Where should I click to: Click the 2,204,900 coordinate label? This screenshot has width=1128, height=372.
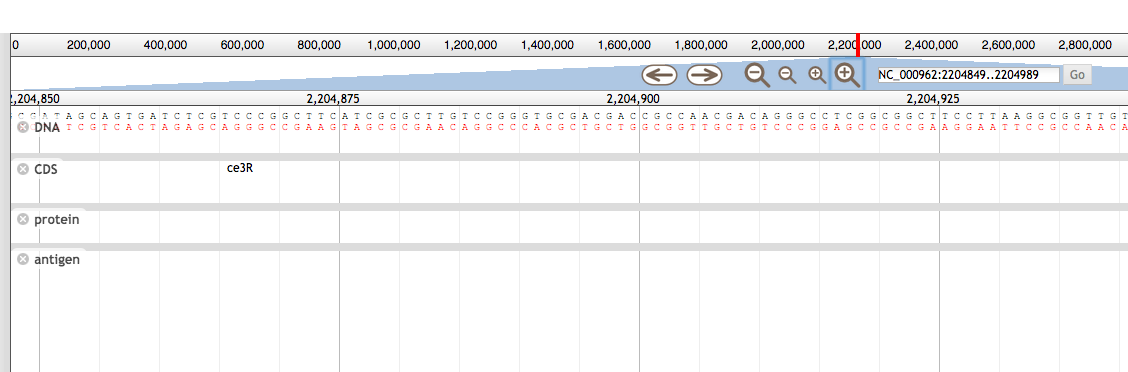coord(633,99)
